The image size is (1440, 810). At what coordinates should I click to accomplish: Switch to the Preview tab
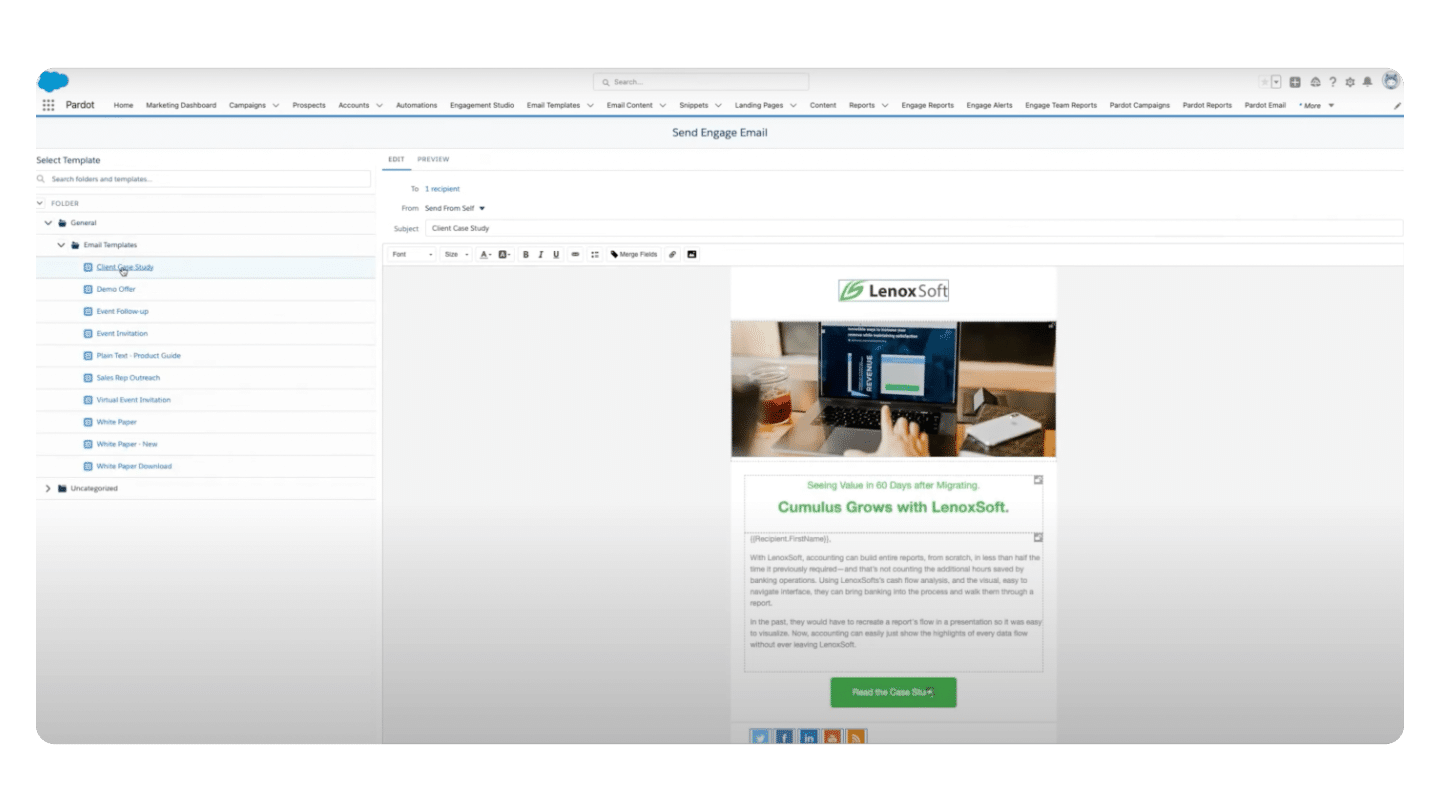[x=433, y=159]
